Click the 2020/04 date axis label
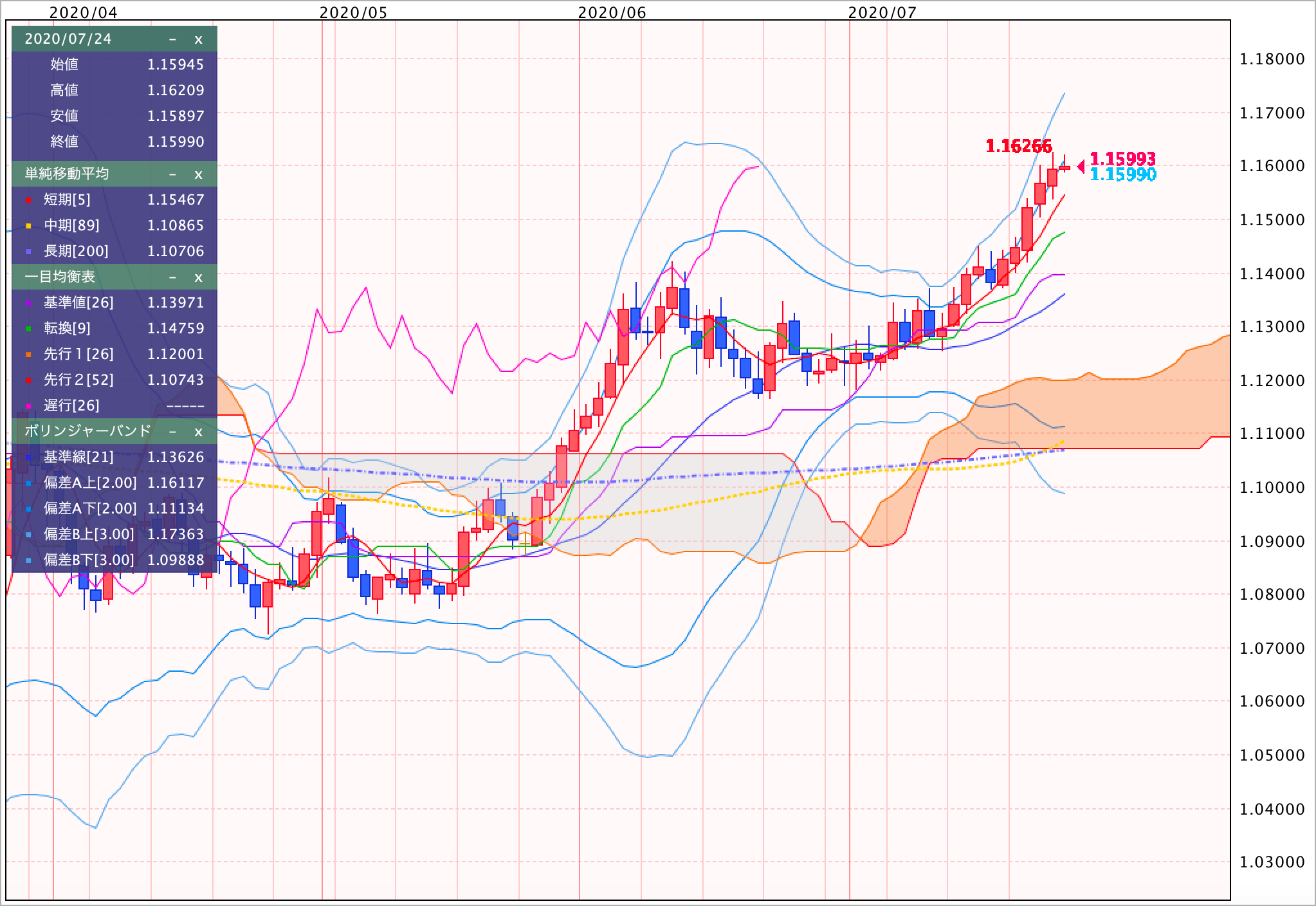Viewport: 1316px width, 906px height. point(84,12)
